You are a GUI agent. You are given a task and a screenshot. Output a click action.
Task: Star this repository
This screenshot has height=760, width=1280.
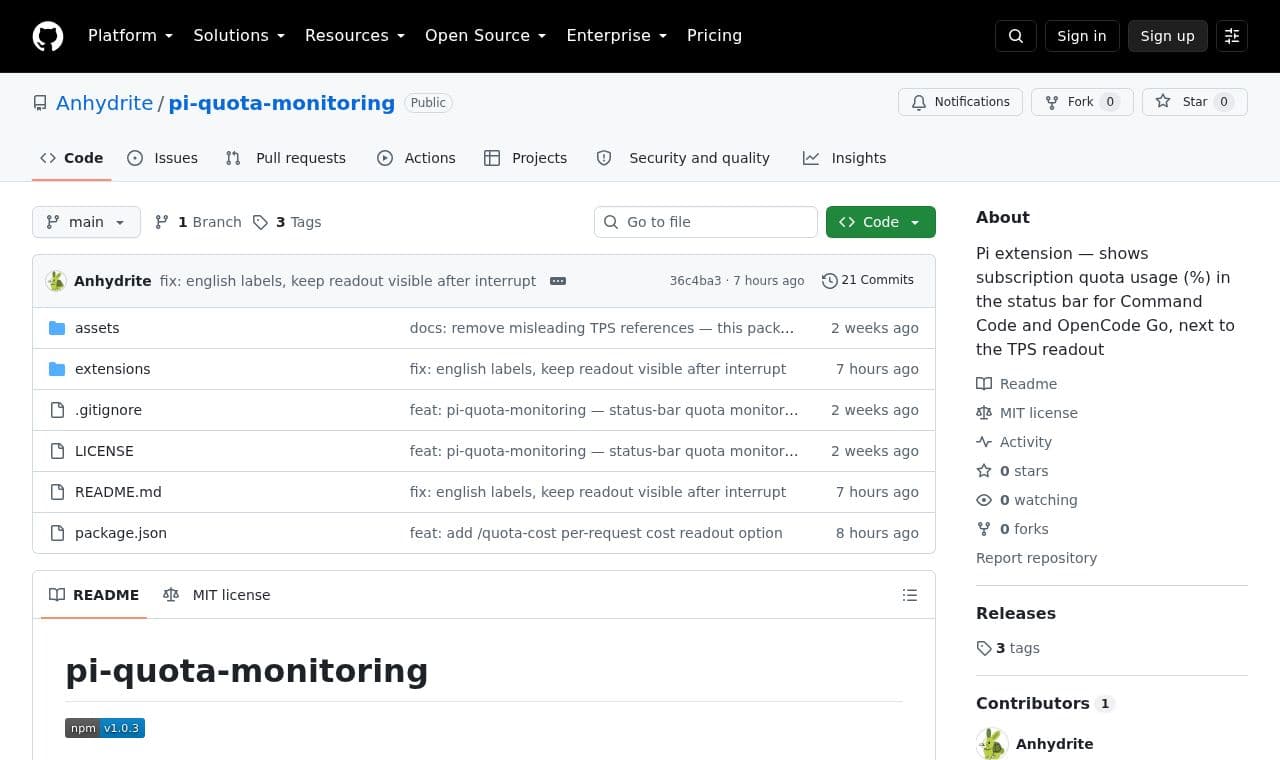[1195, 102]
